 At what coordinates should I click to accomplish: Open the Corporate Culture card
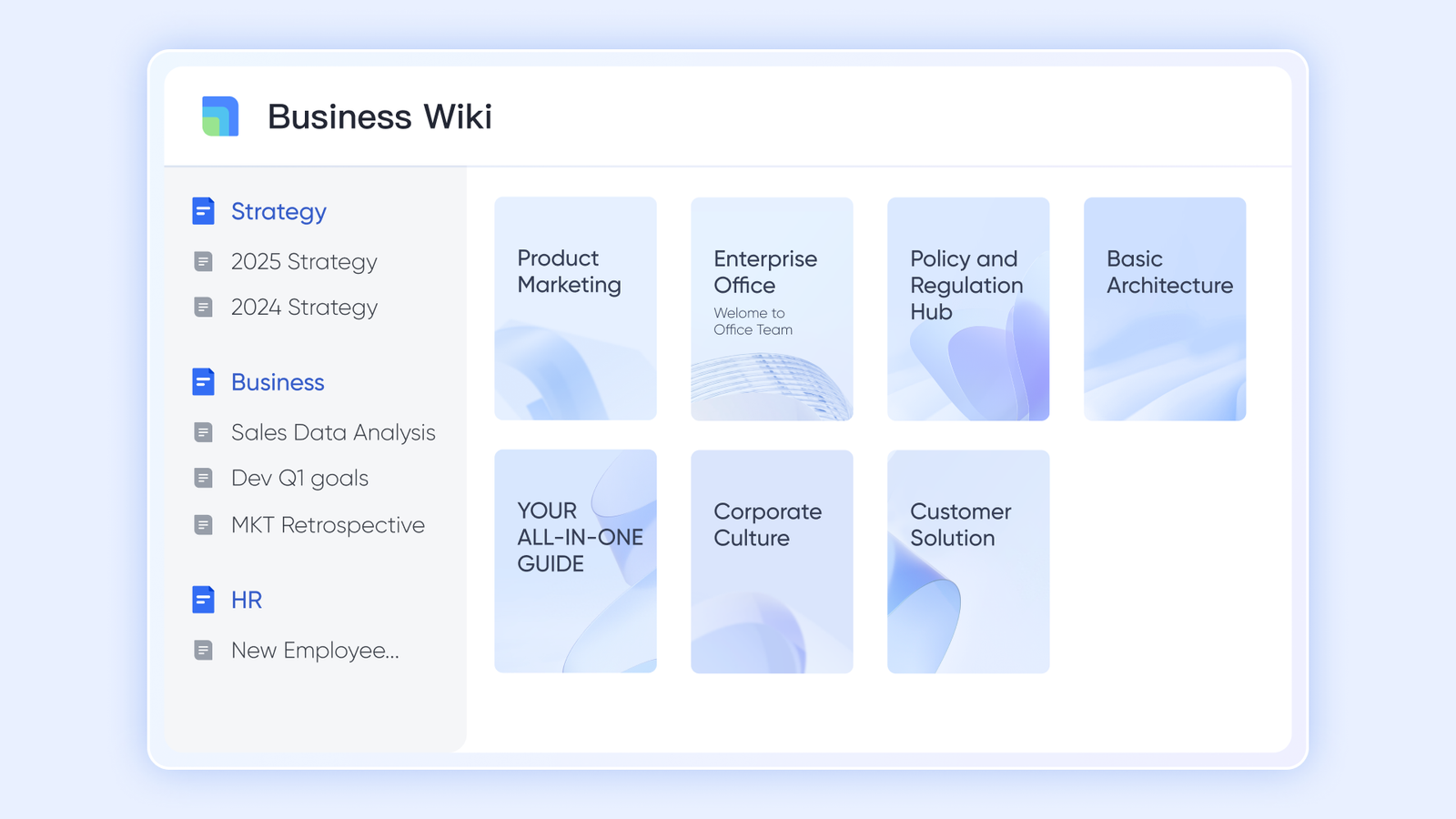[772, 561]
